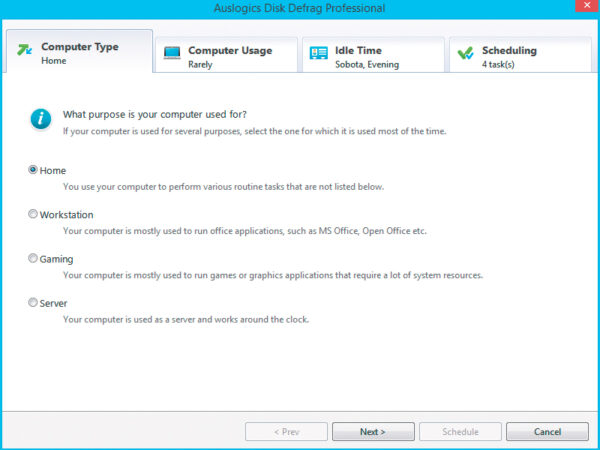Select the Home radio button

(x=34, y=171)
